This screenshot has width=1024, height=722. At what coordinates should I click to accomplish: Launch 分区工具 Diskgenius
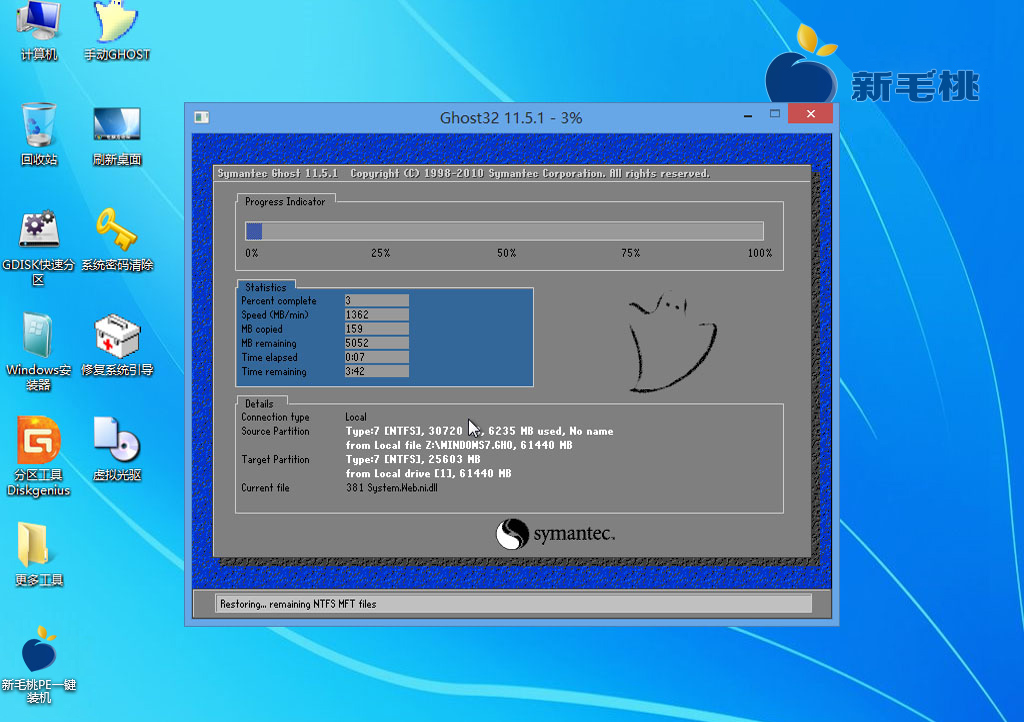pos(39,456)
